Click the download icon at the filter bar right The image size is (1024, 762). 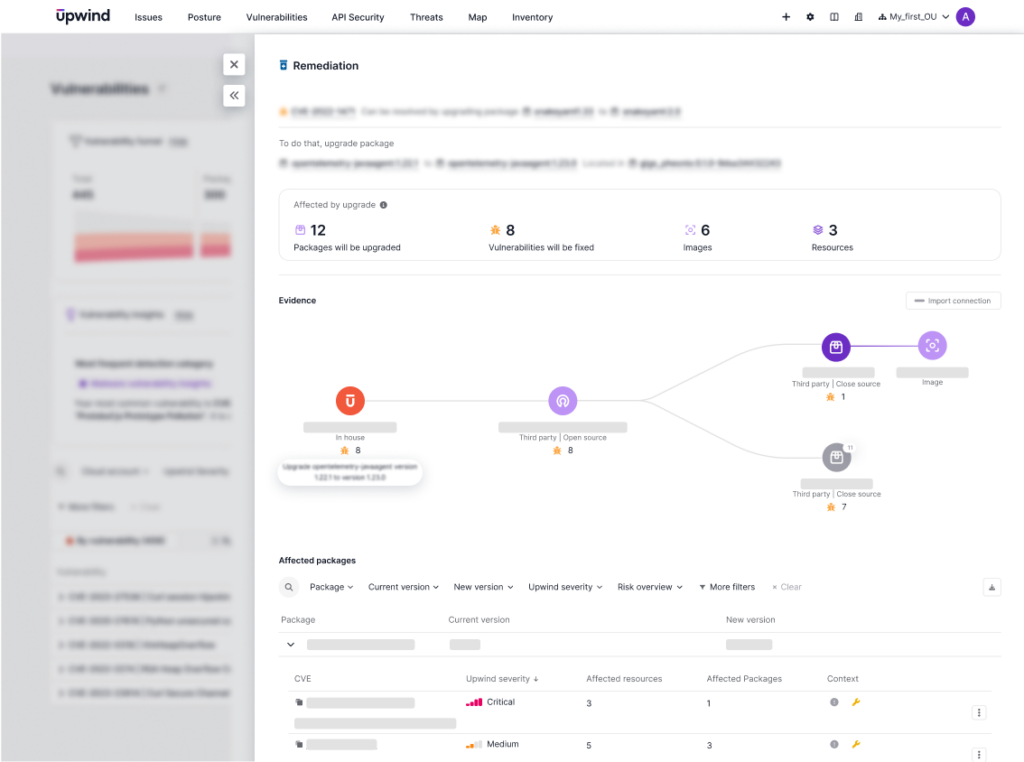coord(990,587)
